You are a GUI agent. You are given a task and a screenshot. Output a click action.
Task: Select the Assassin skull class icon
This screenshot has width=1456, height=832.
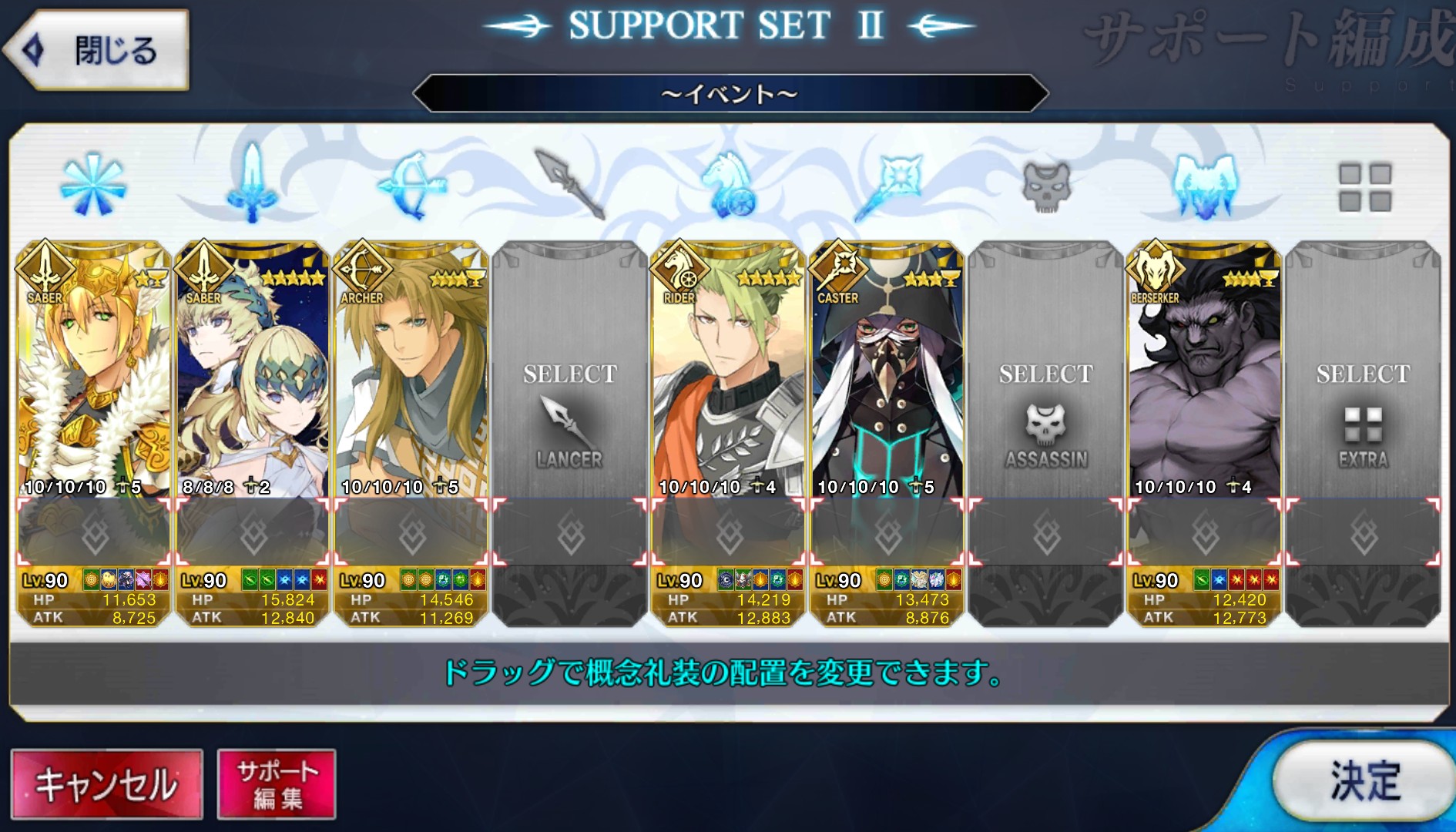click(1046, 186)
